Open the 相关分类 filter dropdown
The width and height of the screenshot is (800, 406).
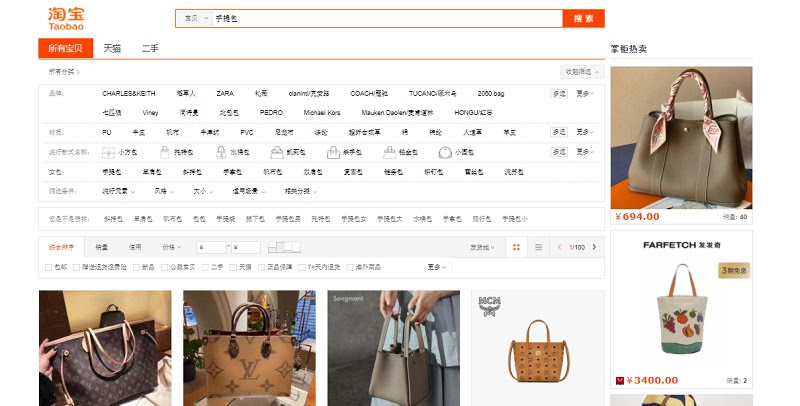pos(301,191)
